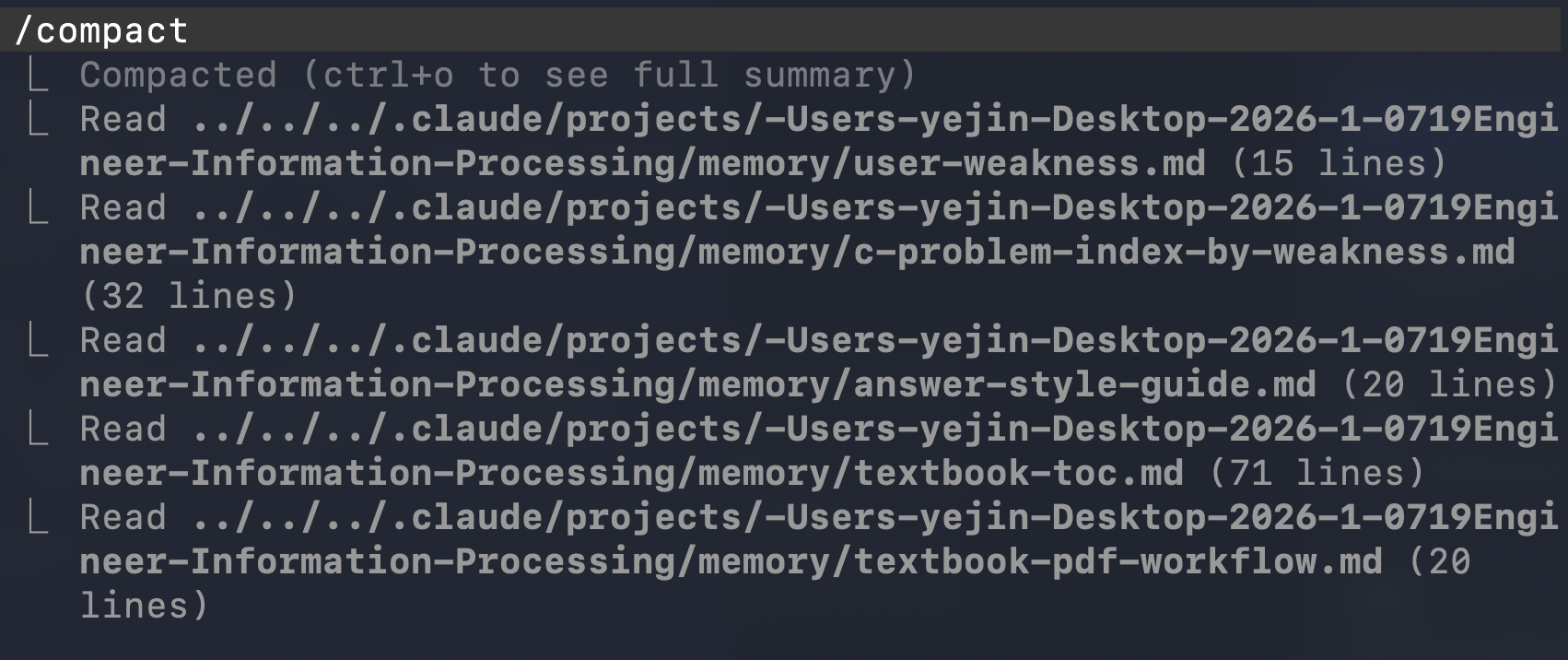
Task: Click the Read label of the c-problem-index entry
Action: (123, 207)
